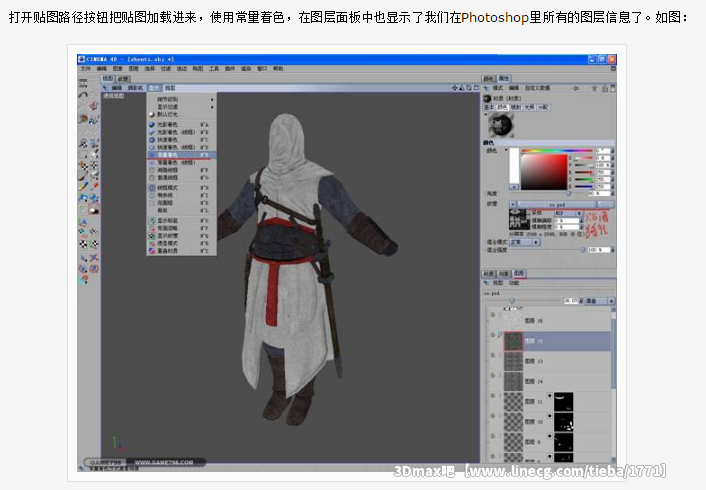This screenshot has width=706, height=490.
Task: Click the viewport move navigation icon
Action: 455,88
